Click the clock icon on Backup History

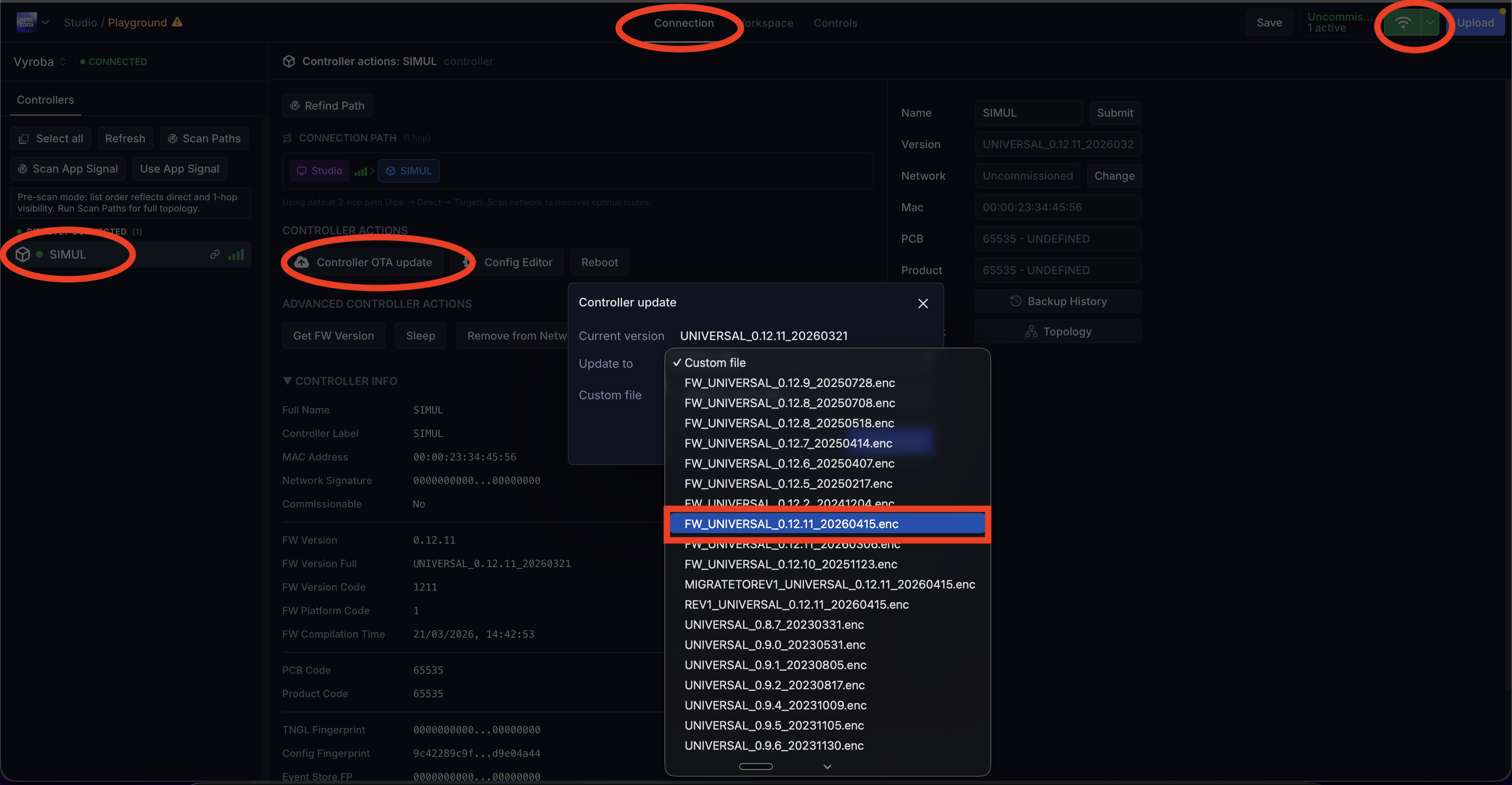click(1016, 301)
